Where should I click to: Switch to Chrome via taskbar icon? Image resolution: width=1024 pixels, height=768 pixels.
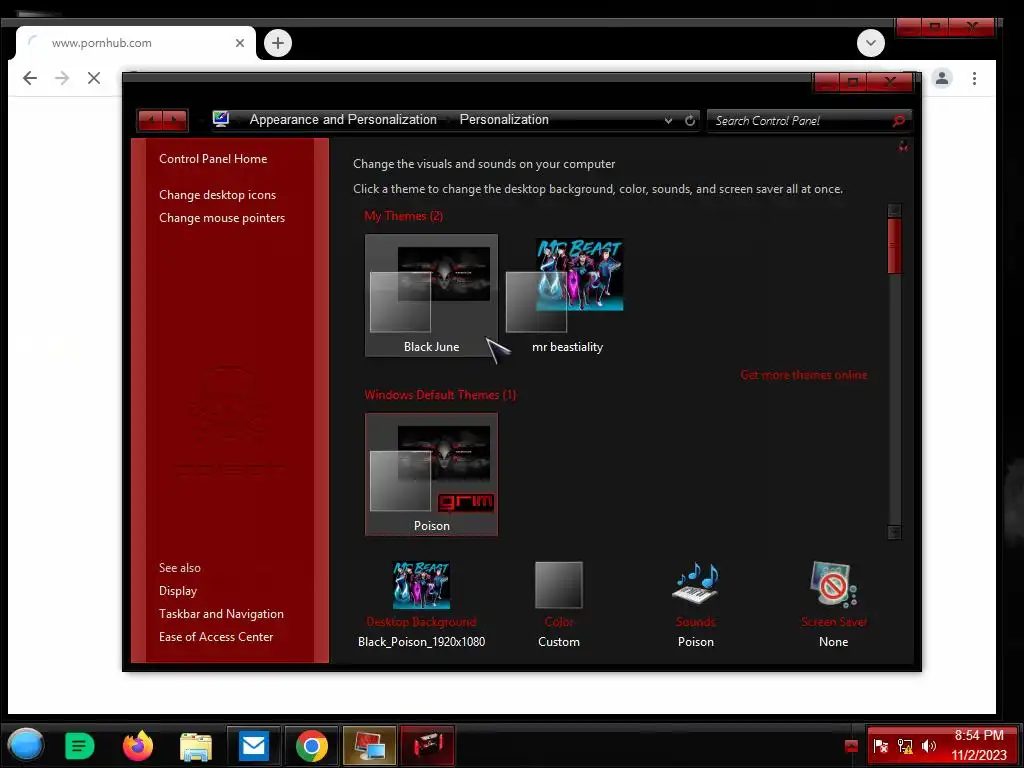(312, 745)
